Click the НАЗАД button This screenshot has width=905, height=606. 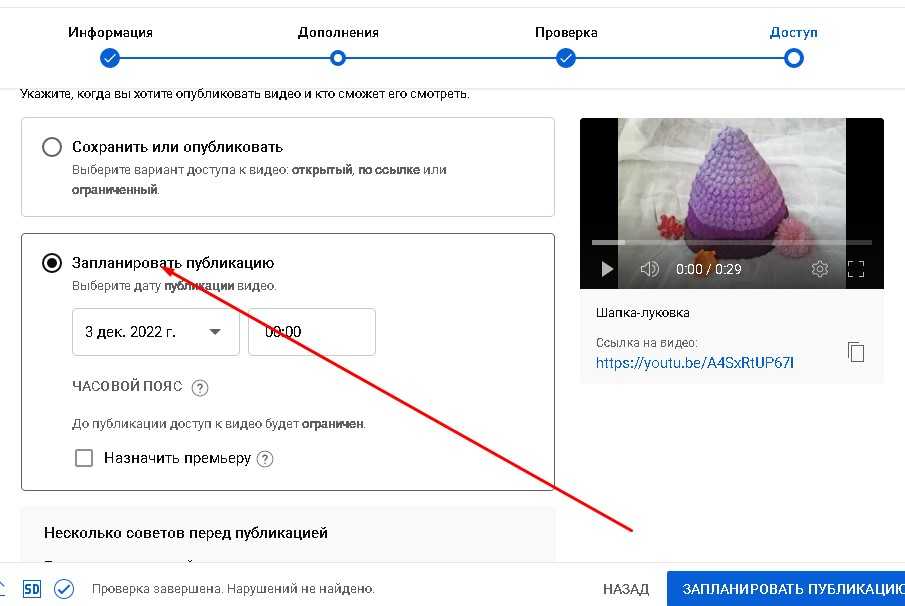[x=626, y=589]
